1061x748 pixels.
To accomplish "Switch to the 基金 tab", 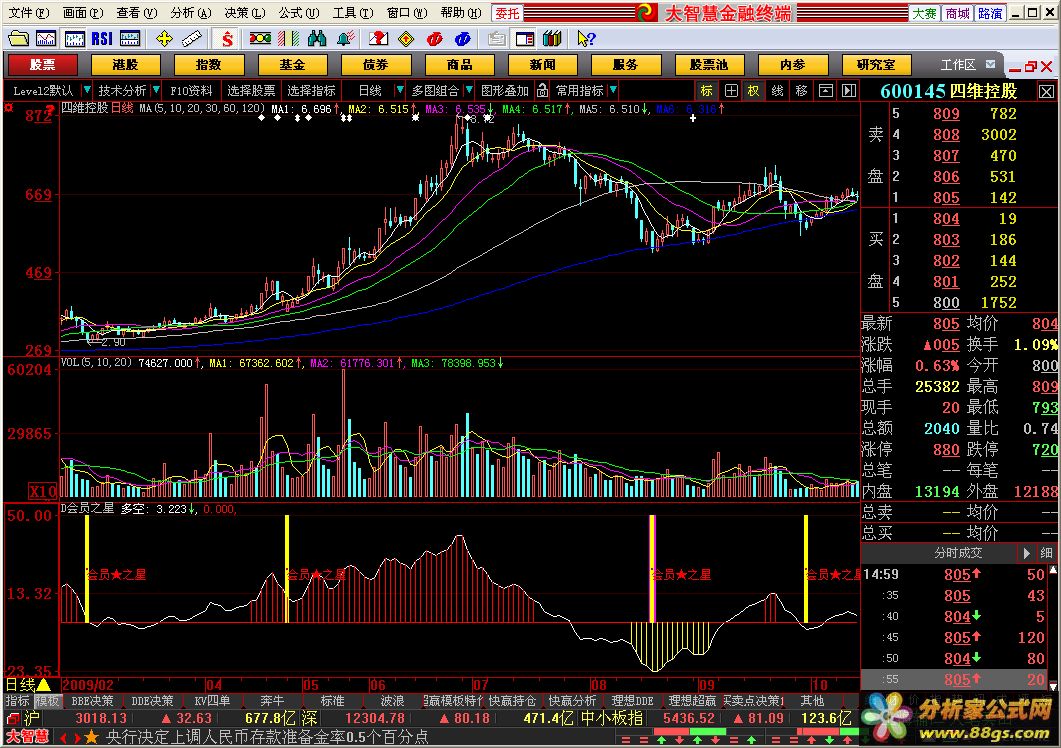I will 292,64.
